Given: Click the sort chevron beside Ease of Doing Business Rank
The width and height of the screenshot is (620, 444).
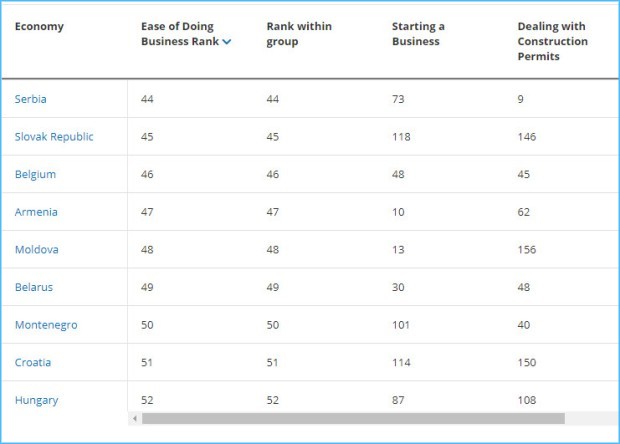Looking at the screenshot, I should 227,42.
